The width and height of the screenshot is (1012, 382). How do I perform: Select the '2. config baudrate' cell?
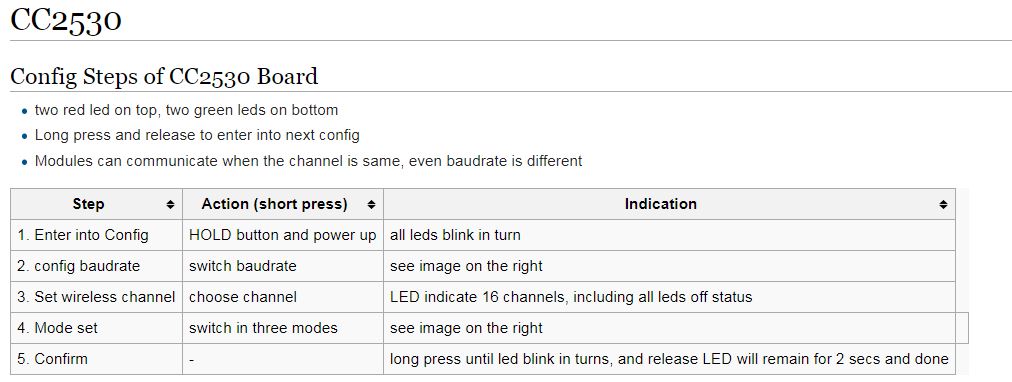click(x=97, y=266)
